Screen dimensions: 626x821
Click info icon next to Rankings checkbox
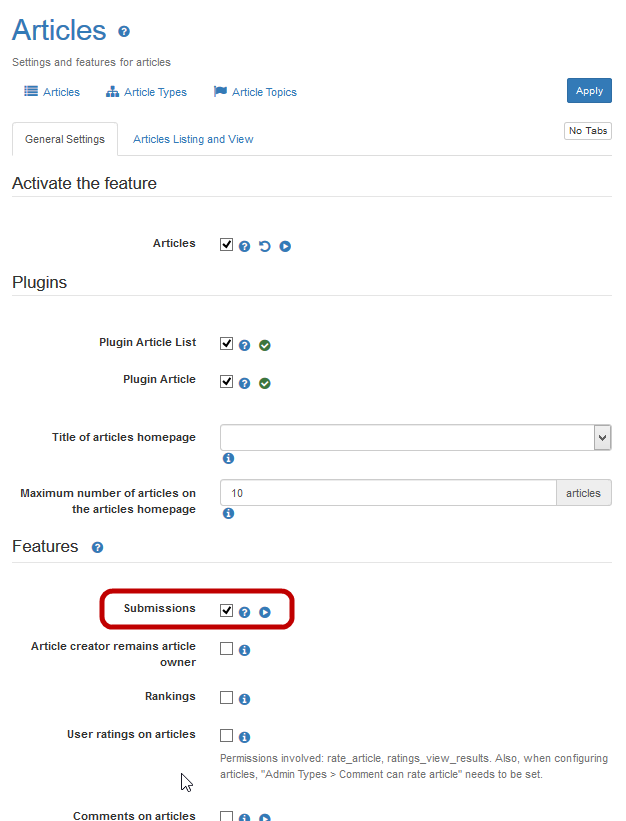pos(245,699)
